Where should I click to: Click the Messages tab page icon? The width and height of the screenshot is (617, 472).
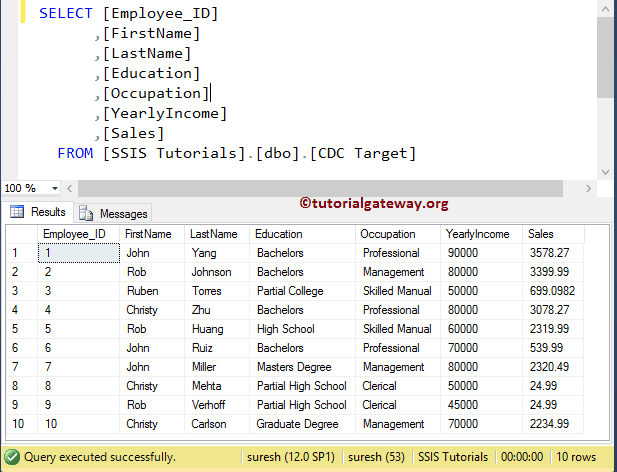tap(86, 213)
